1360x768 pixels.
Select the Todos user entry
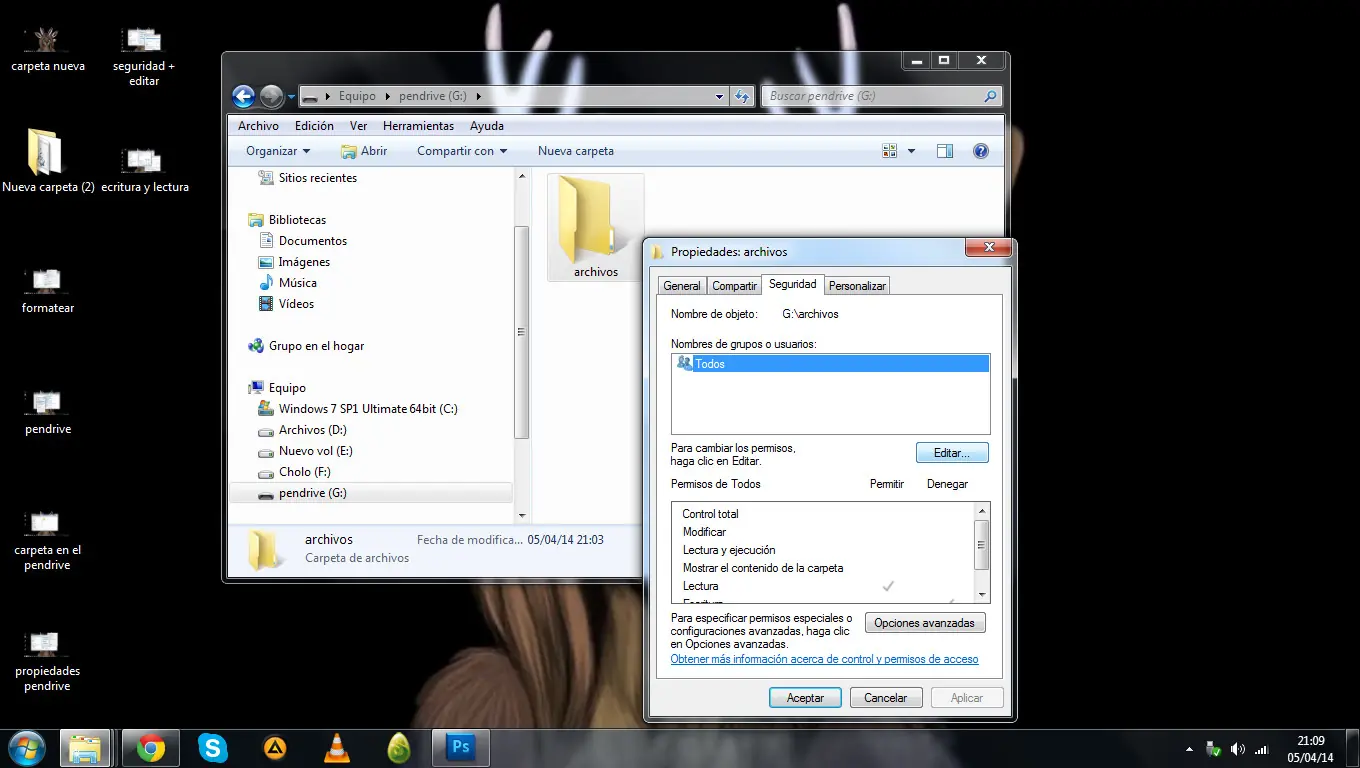[x=832, y=364]
